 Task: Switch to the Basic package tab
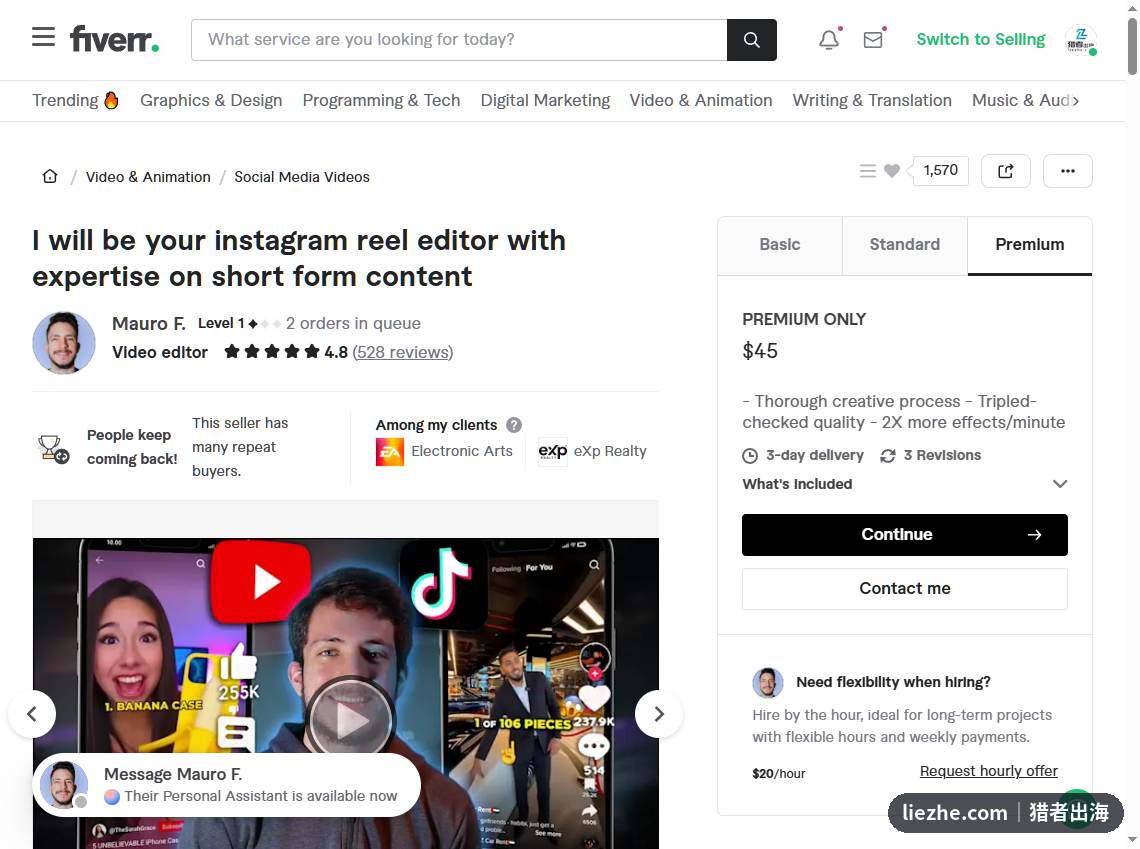pos(780,245)
